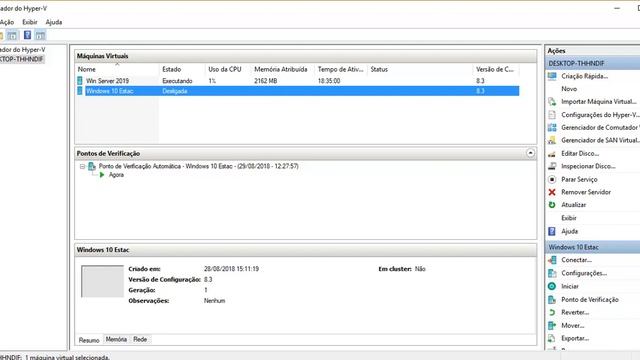
Task: Click the Mover icon
Action: click(x=552, y=325)
